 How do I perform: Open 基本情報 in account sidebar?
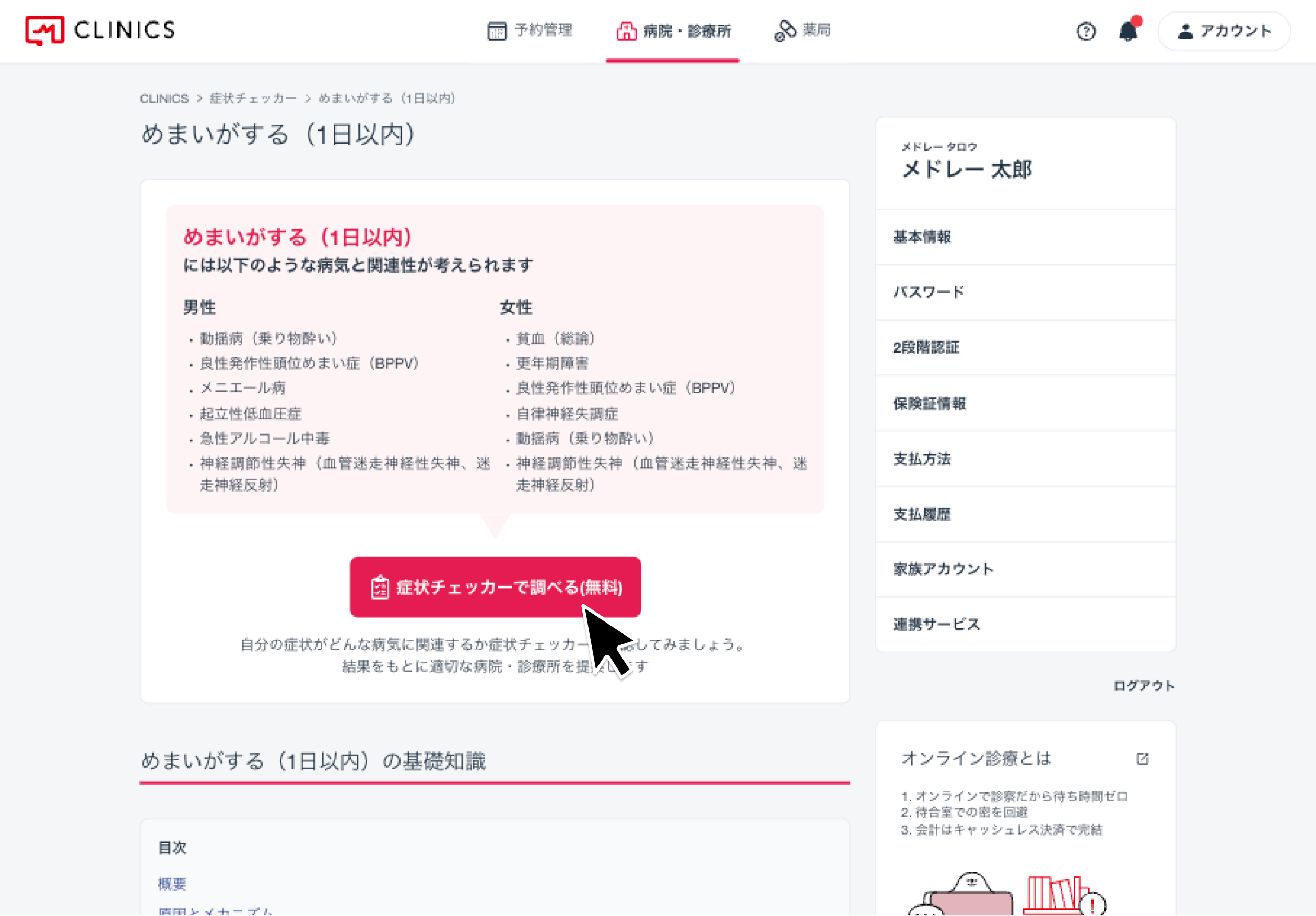1026,237
